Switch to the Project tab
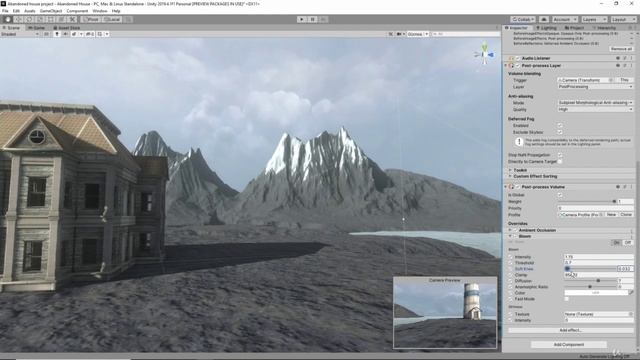The height and width of the screenshot is (360, 640). coord(574,28)
